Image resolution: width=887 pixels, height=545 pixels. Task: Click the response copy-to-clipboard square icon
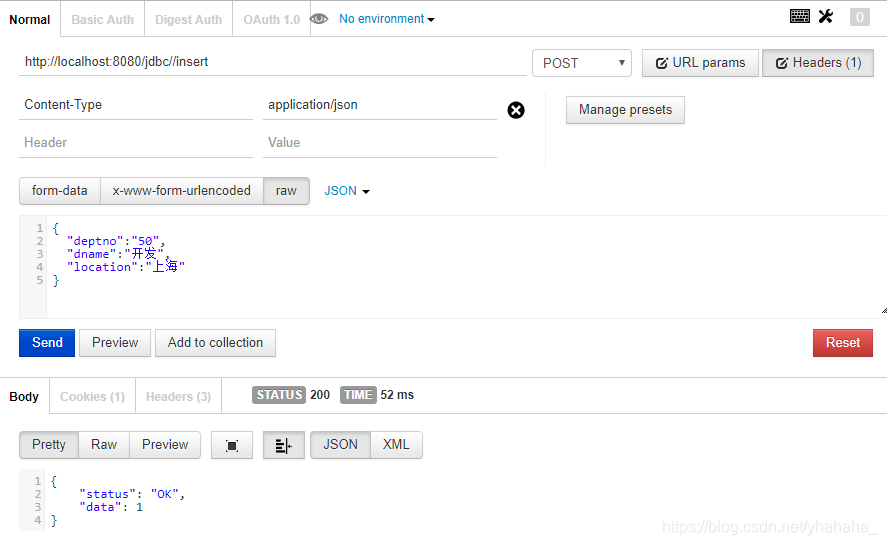tap(232, 445)
